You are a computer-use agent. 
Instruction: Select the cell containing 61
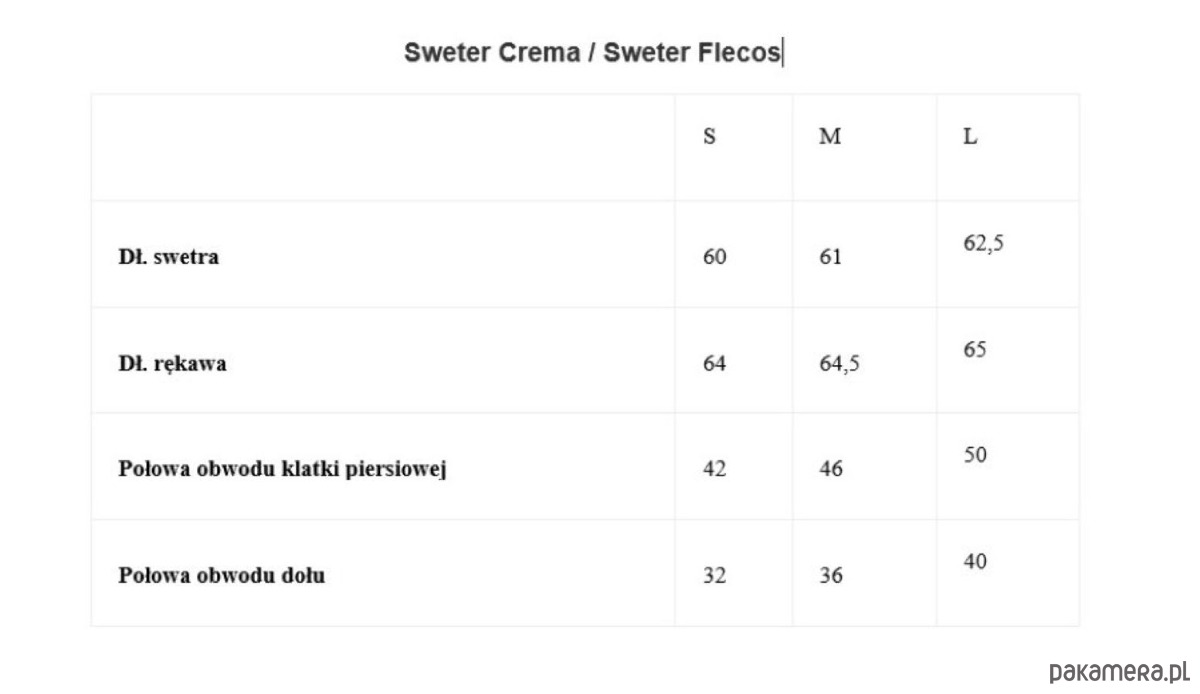pos(830,257)
